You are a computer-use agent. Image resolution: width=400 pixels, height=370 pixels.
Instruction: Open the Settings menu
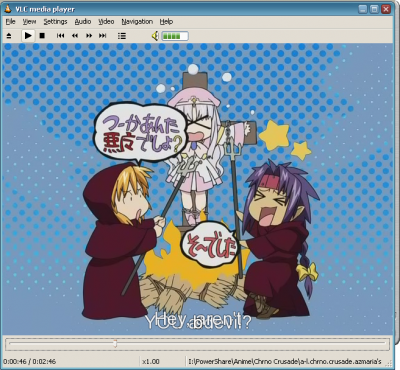(55, 22)
